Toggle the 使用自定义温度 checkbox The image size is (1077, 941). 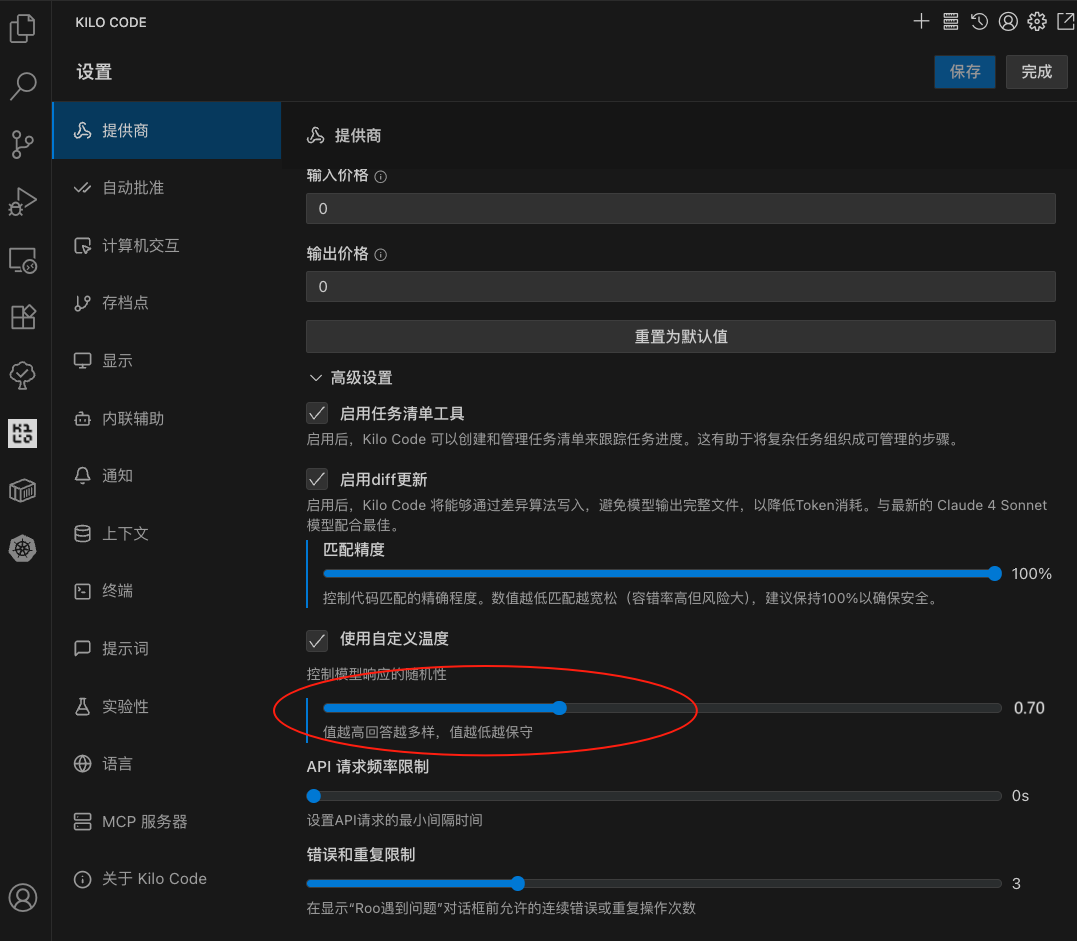(317, 639)
